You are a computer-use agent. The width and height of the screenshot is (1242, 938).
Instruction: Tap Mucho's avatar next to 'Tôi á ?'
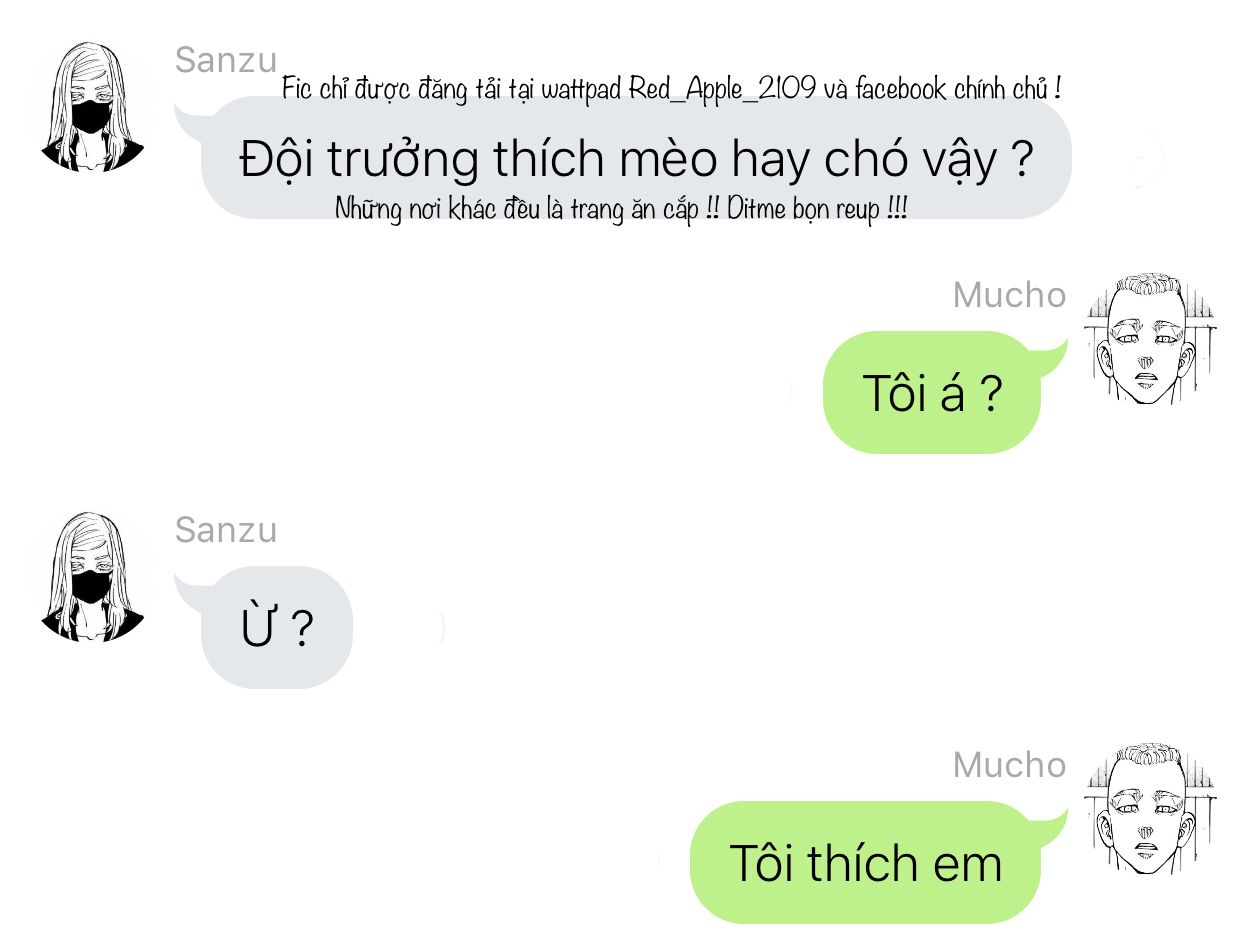(1150, 339)
